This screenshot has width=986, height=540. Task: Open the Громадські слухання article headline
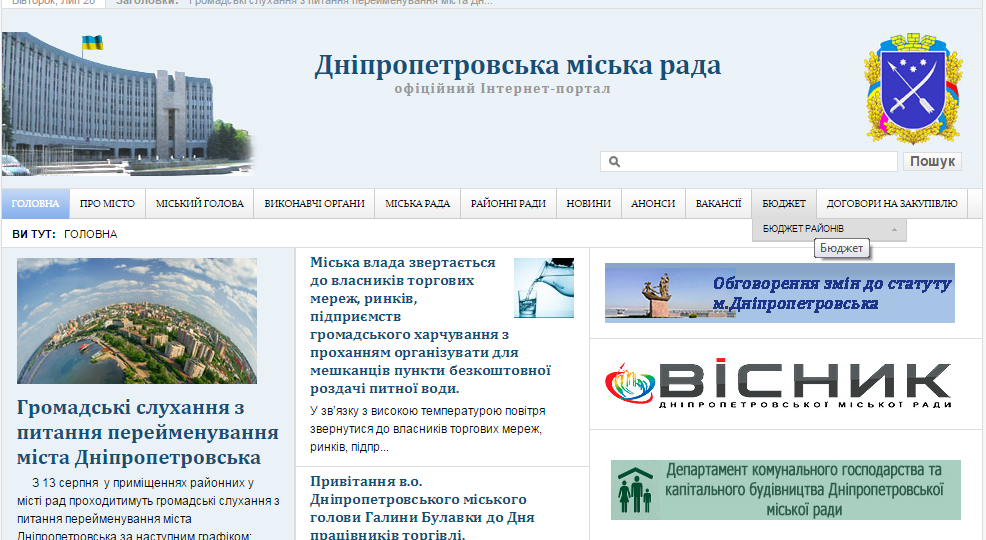(x=147, y=432)
